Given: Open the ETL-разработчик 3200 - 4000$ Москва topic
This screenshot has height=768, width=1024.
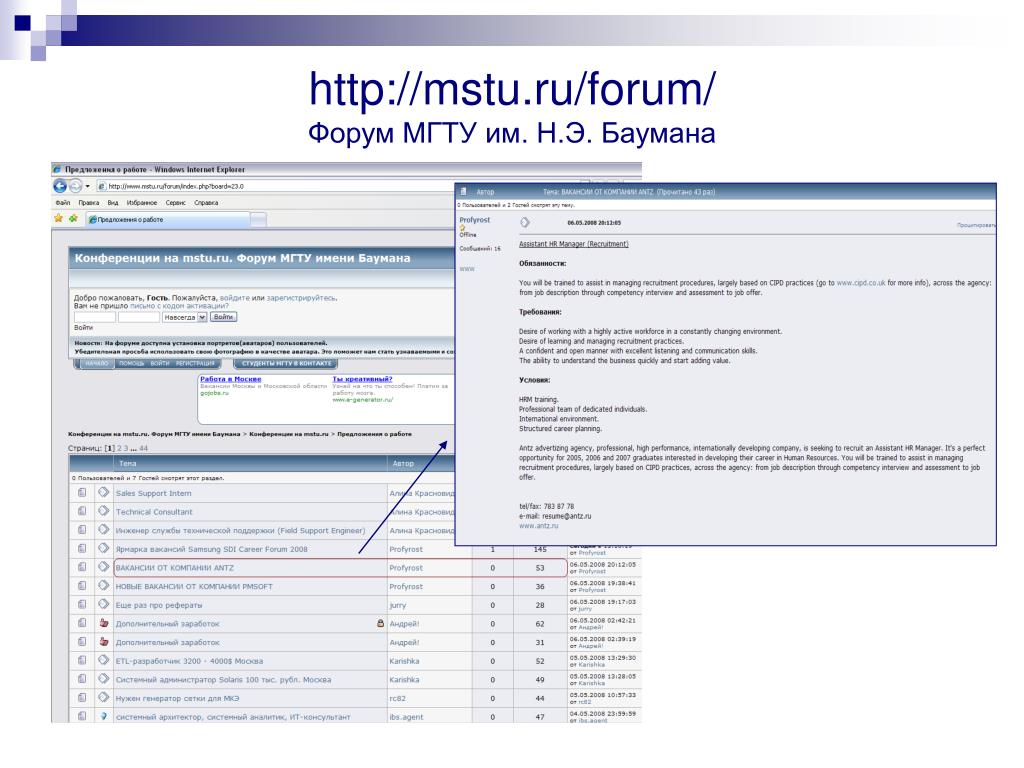Looking at the screenshot, I should 189,661.
